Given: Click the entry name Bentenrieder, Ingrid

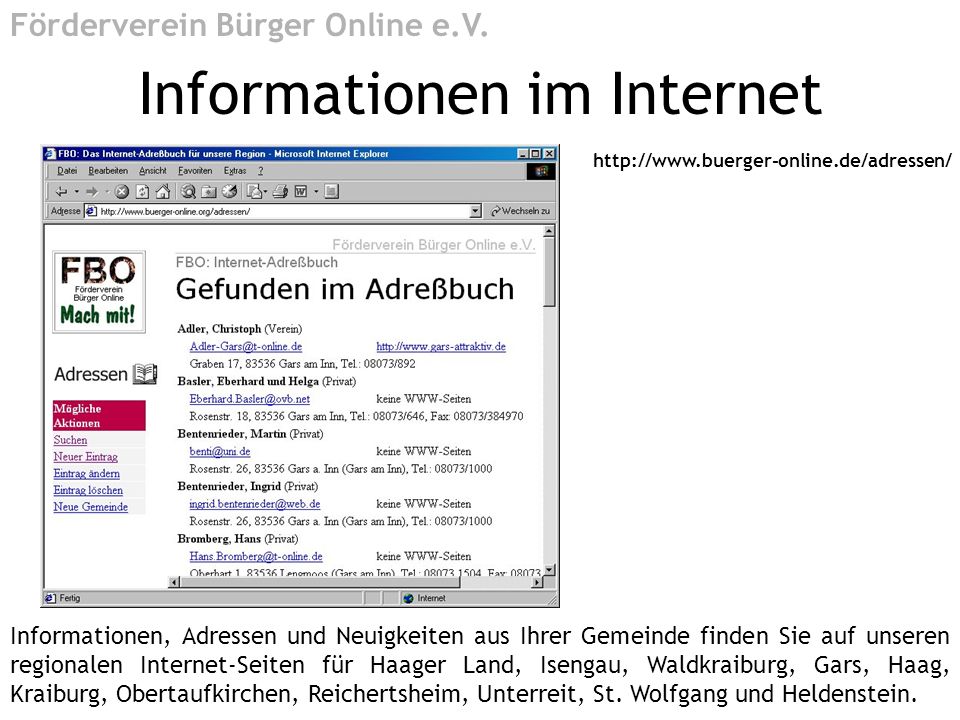Looking at the screenshot, I should pos(229,487).
